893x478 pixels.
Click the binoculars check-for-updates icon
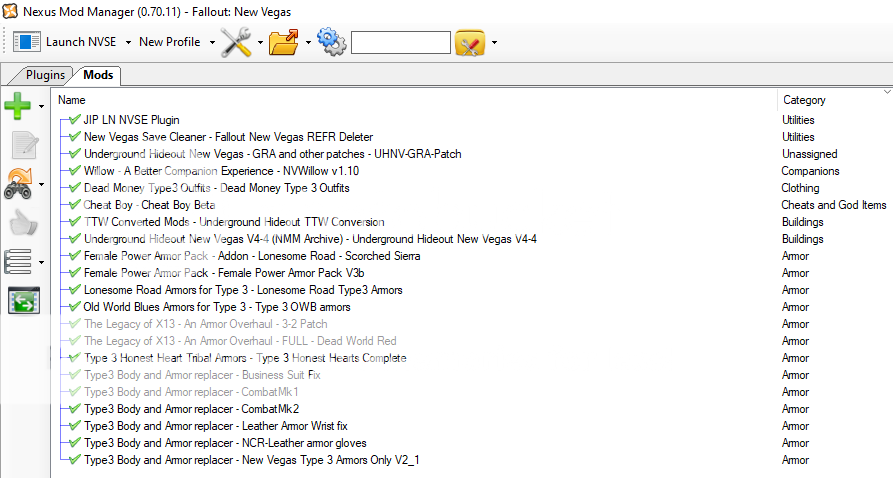[19, 184]
